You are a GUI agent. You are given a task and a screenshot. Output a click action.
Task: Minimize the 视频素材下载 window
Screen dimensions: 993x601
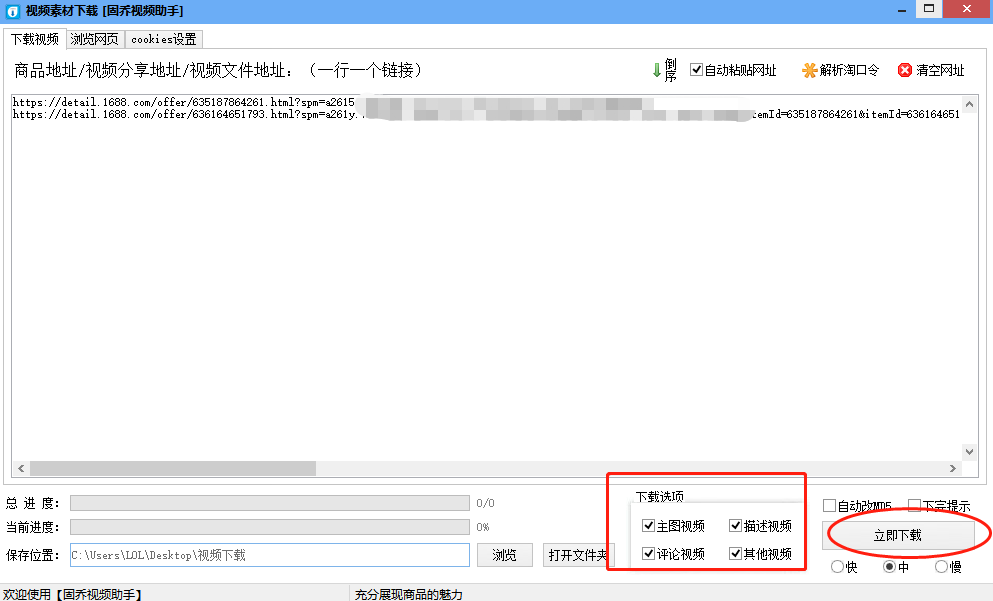click(902, 10)
